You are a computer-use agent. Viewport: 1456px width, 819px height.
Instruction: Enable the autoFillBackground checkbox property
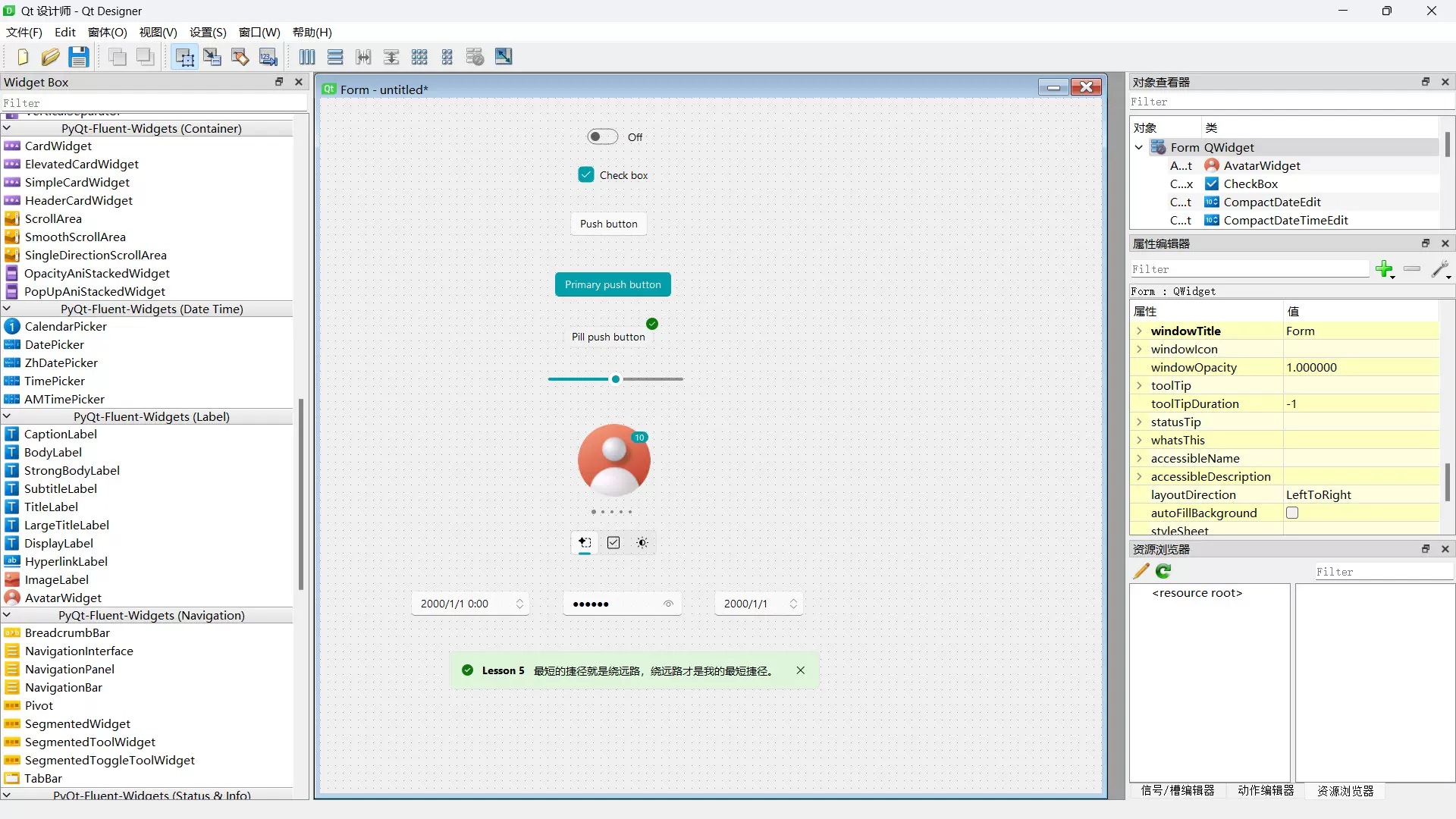tap(1293, 513)
